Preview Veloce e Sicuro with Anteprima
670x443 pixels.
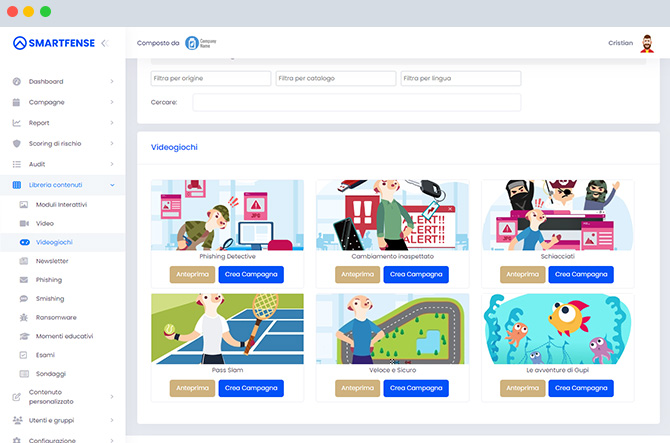click(x=357, y=388)
